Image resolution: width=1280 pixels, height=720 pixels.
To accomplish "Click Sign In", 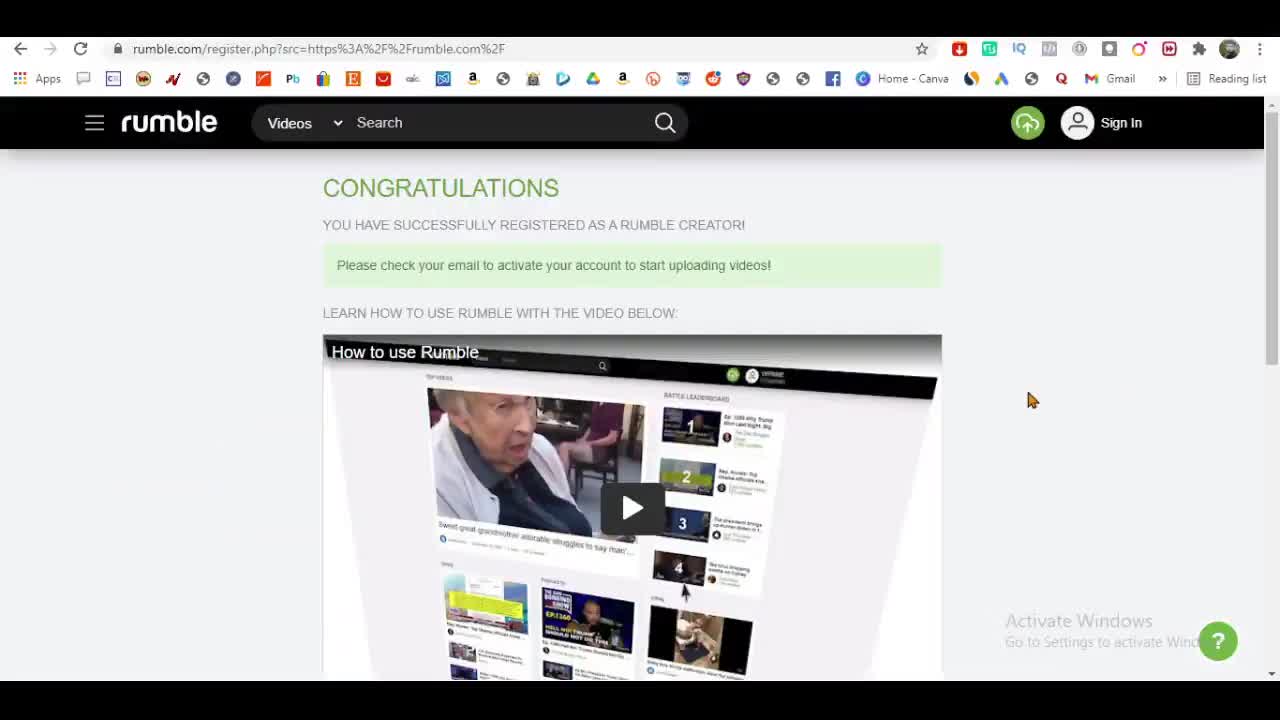I will click(x=1121, y=123).
